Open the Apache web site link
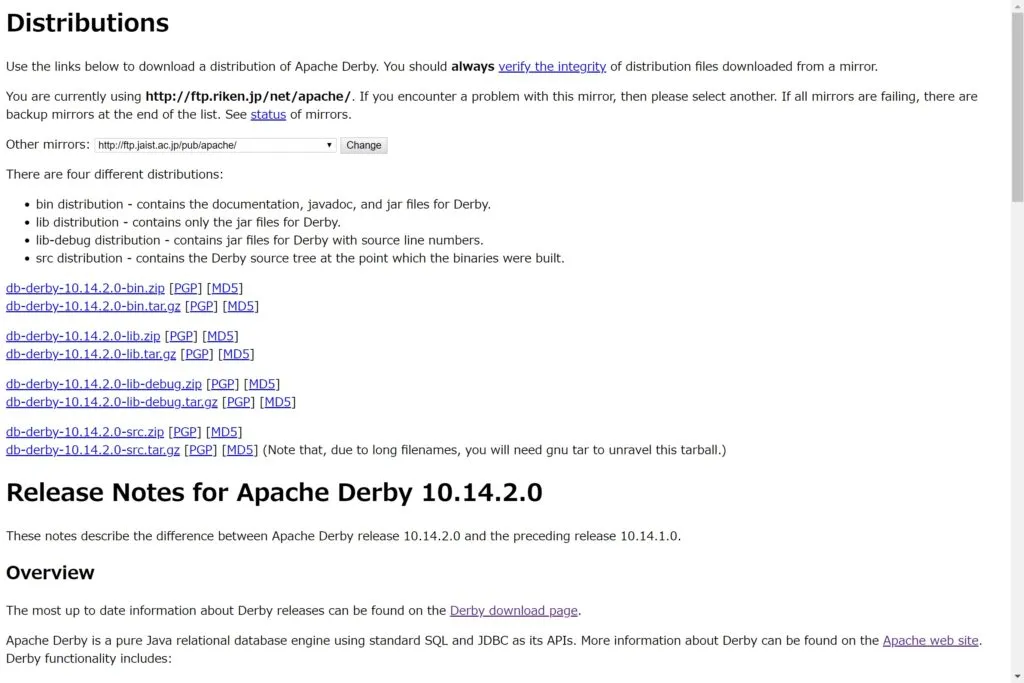Viewport: 1024px width, 683px height. [931, 641]
